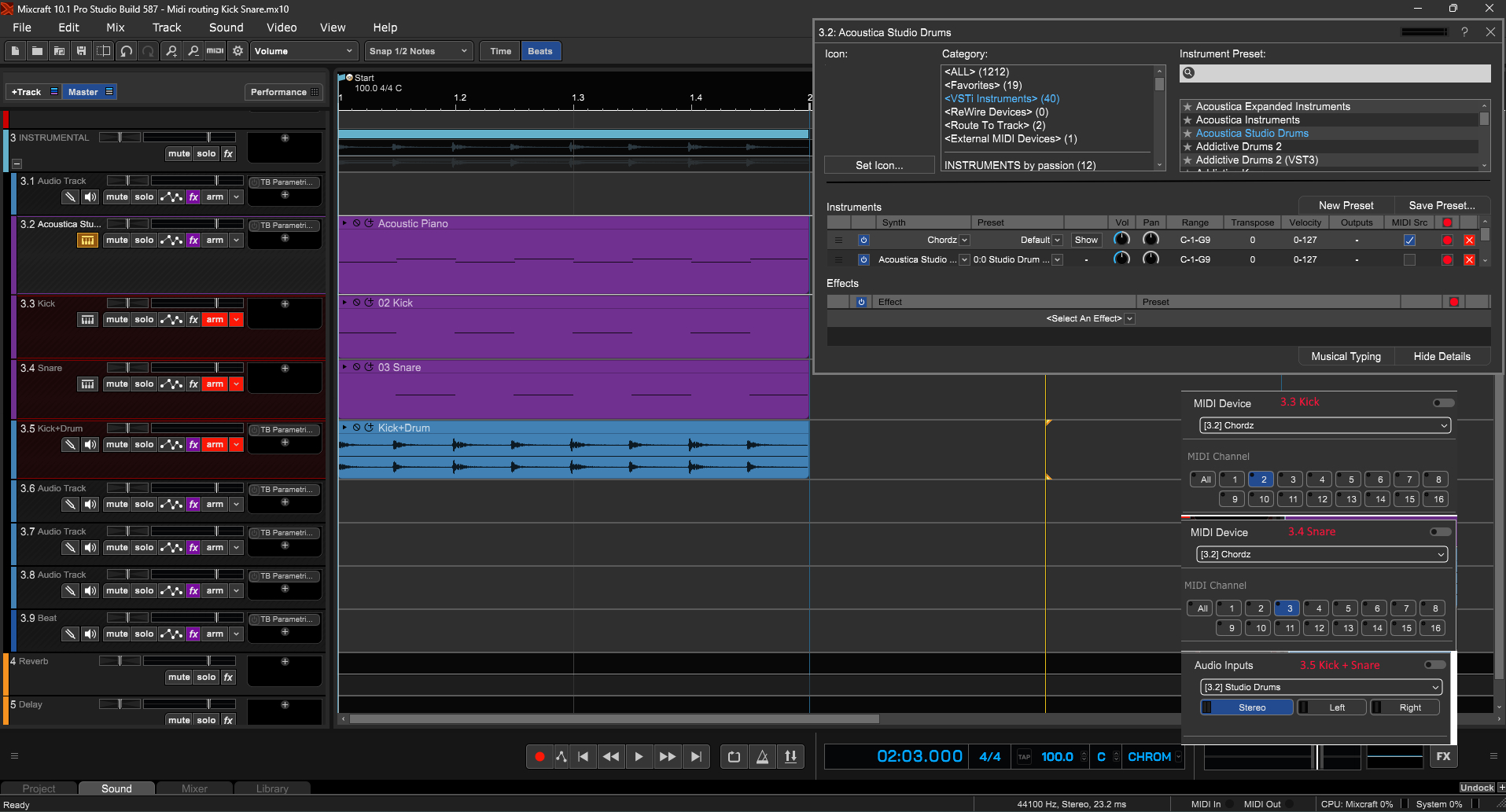This screenshot has width=1506, height=812.
Task: Click the Hide Details button
Action: 1442,356
